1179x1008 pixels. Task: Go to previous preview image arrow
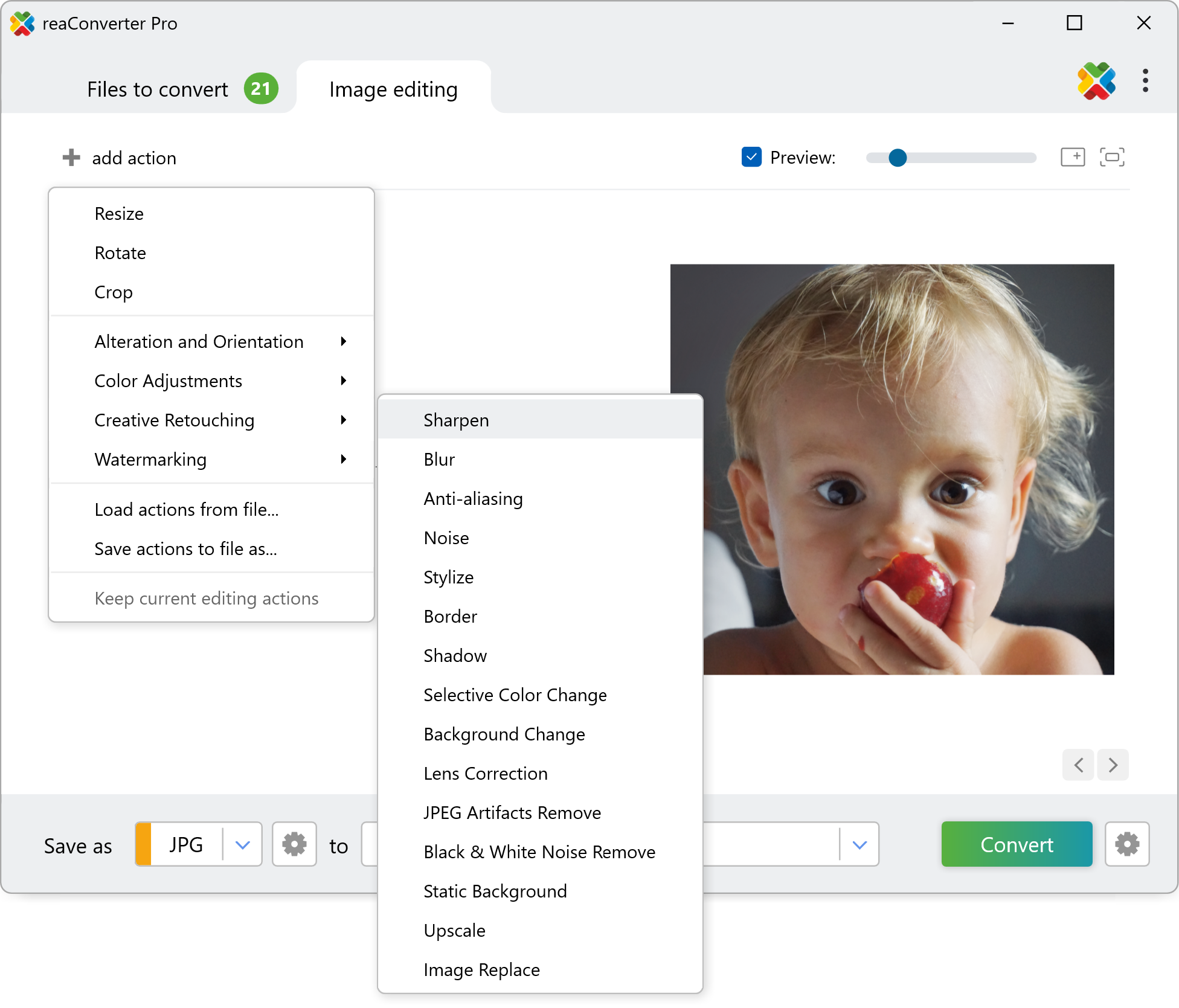pyautogui.click(x=1079, y=765)
